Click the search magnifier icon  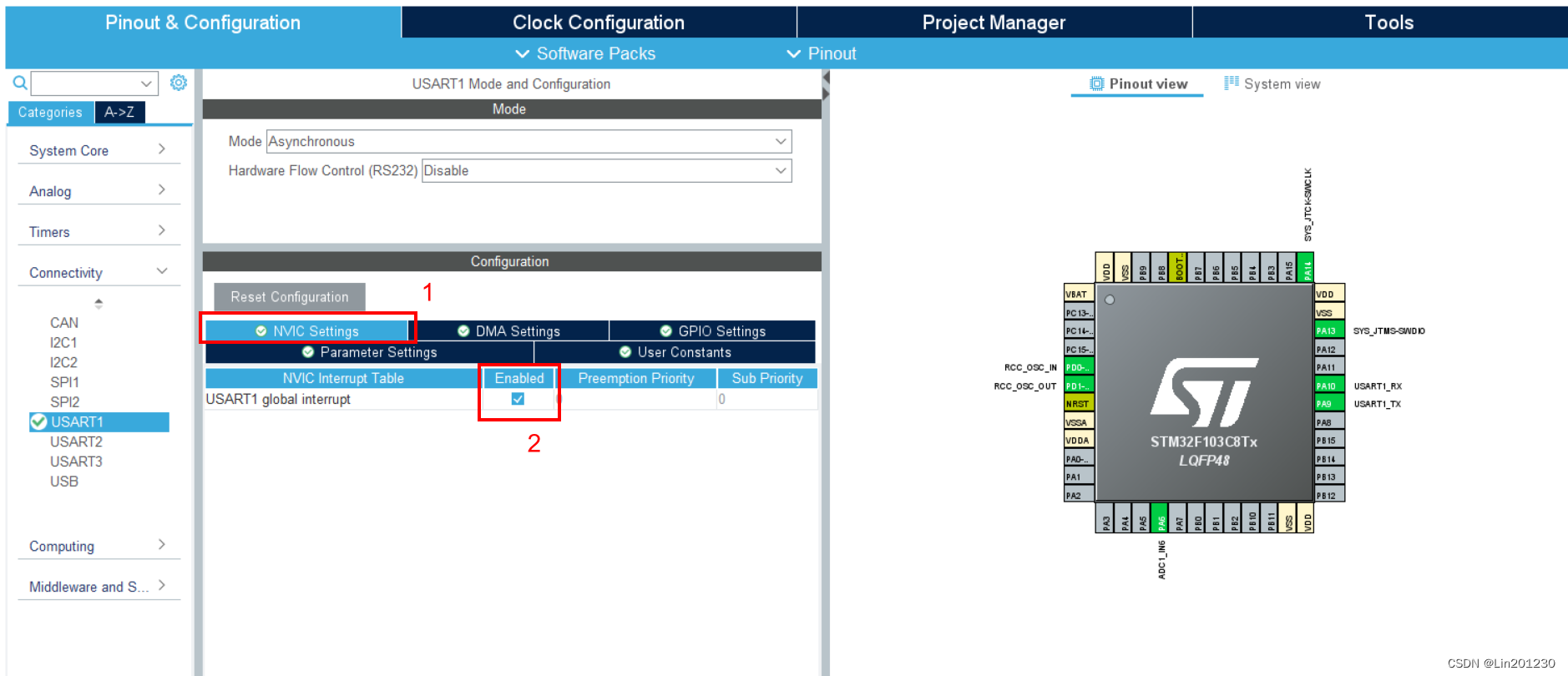coord(20,83)
